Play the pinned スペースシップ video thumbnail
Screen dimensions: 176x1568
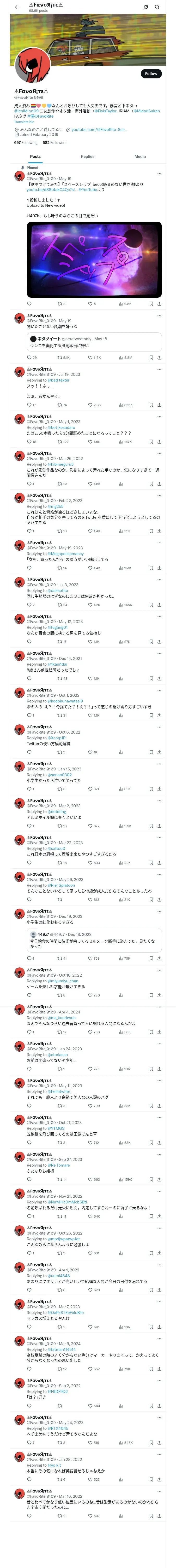pos(94,259)
